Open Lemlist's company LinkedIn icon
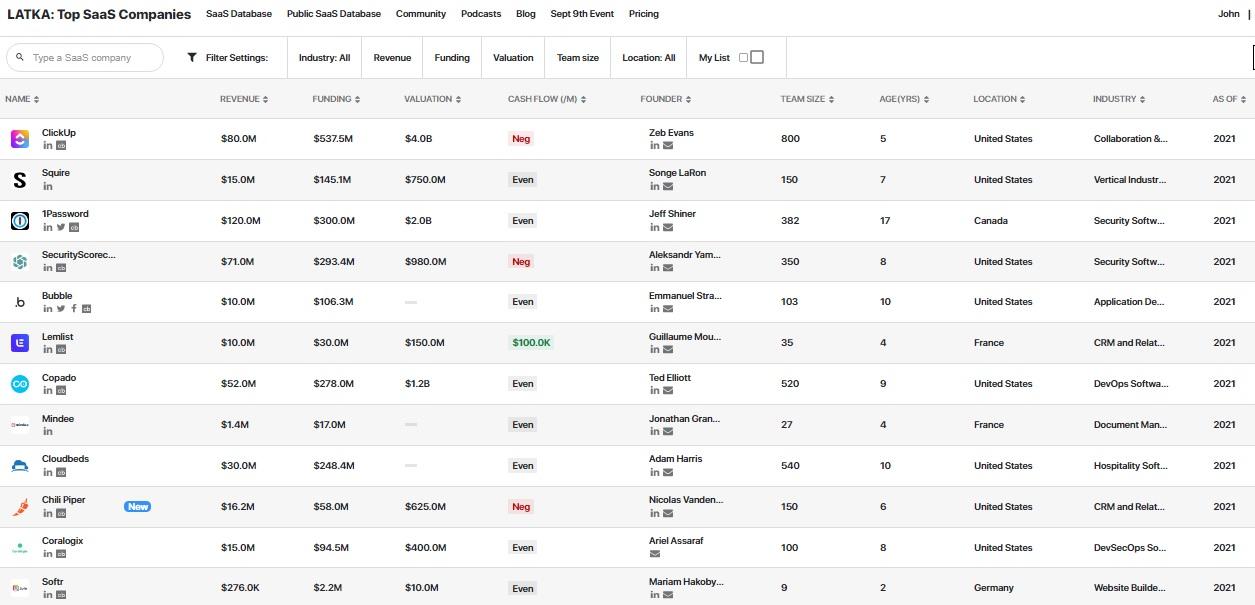This screenshot has height=605, width=1255. click(x=48, y=350)
